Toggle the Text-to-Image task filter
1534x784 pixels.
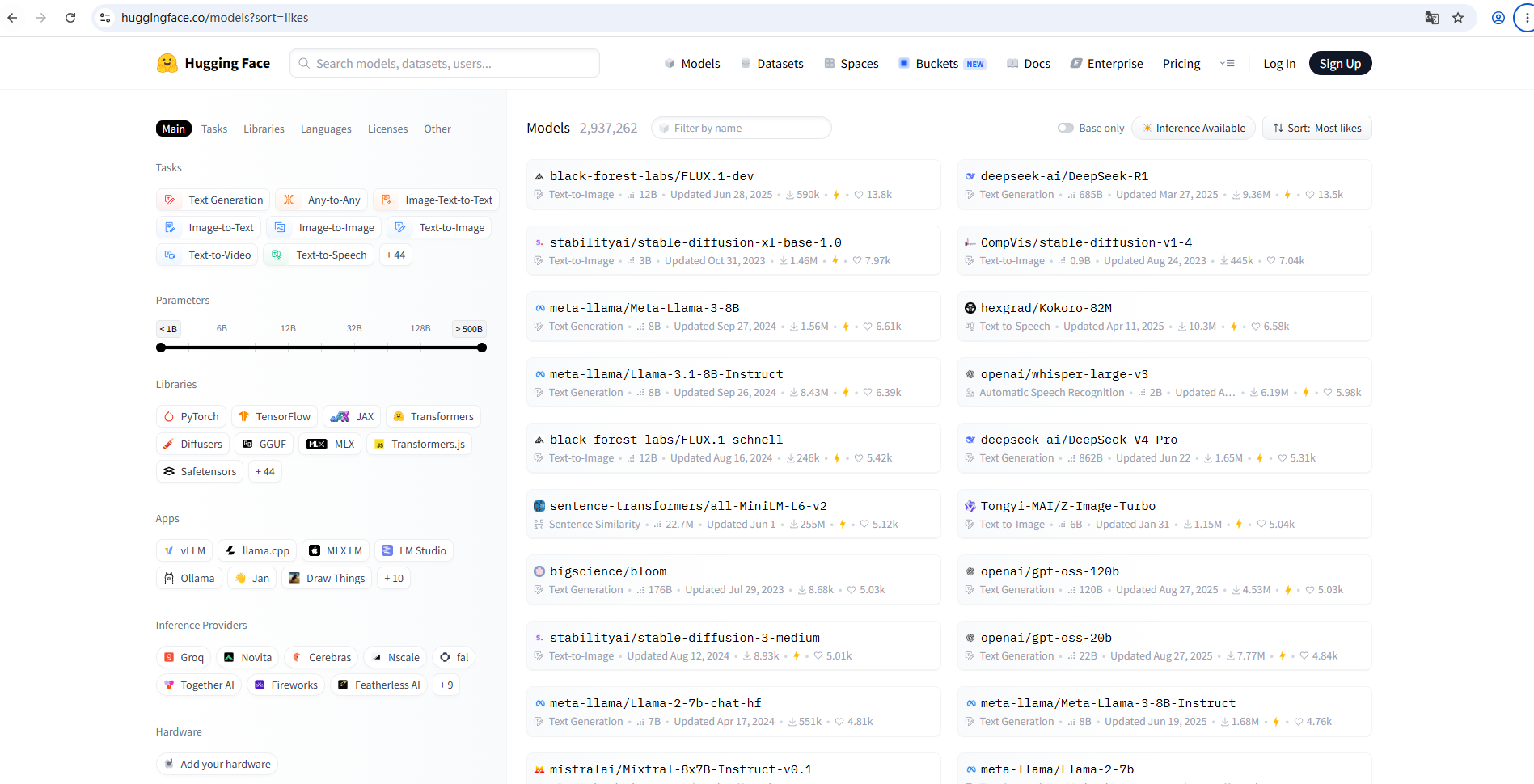pyautogui.click(x=439, y=227)
